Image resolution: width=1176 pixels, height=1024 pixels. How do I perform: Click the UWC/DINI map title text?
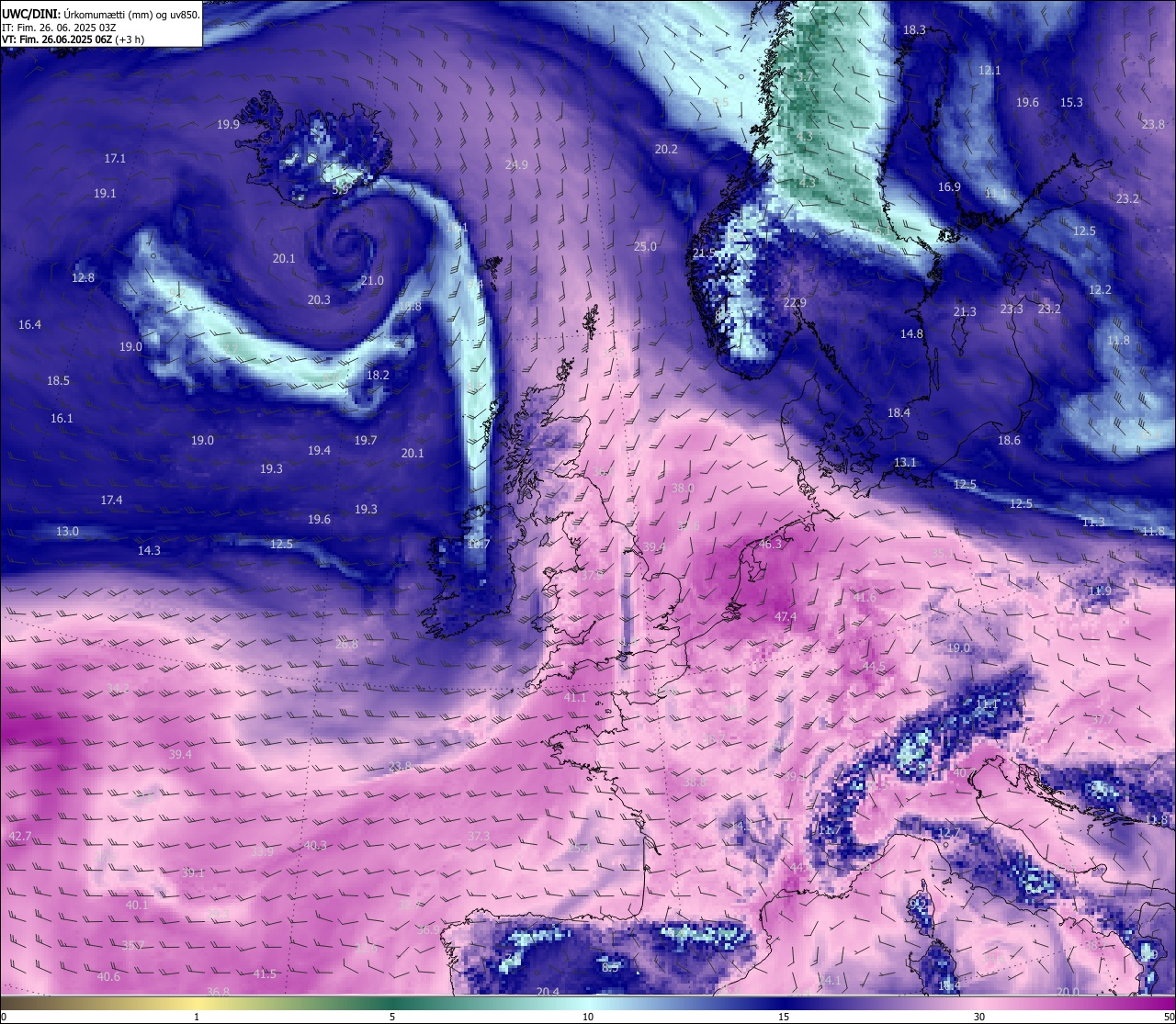pyautogui.click(x=101, y=15)
